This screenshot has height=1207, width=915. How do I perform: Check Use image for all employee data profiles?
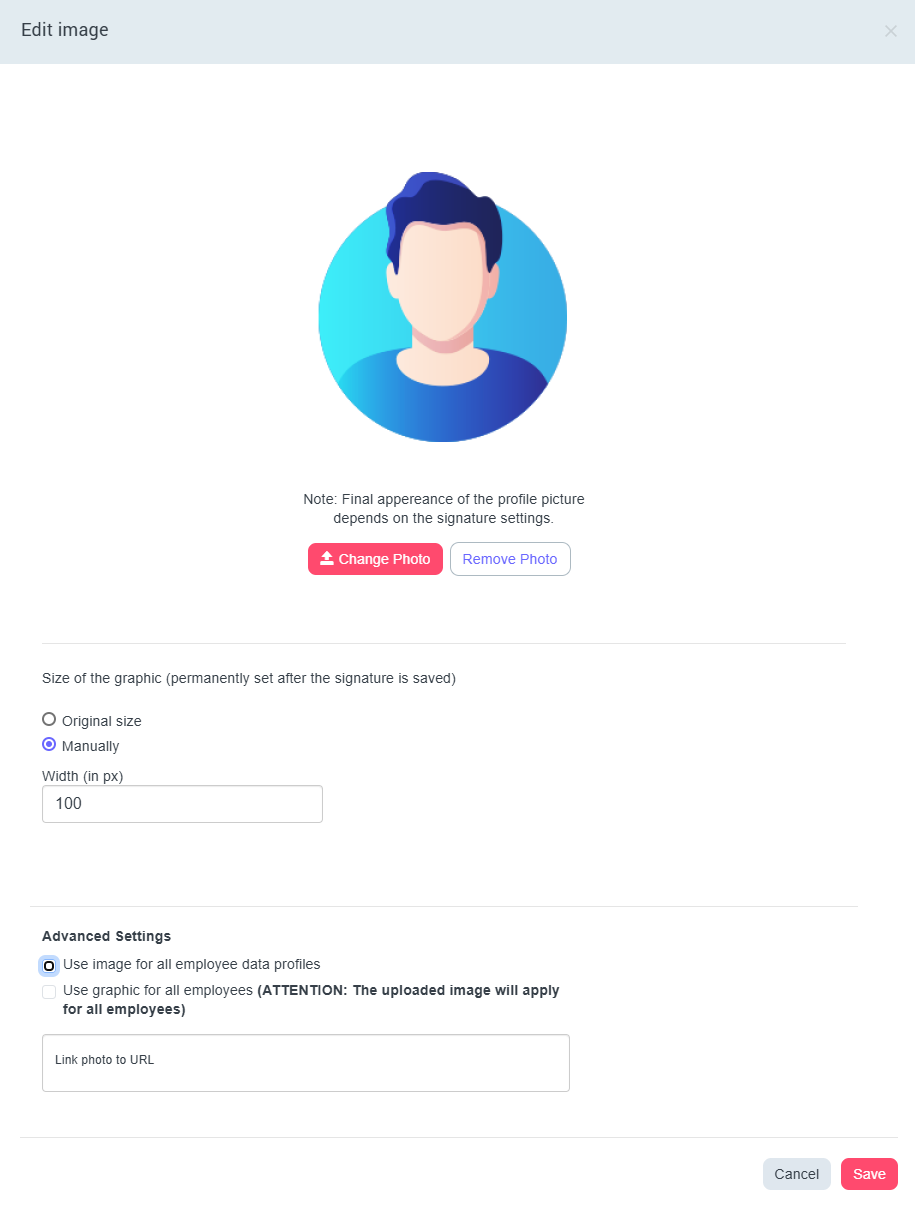(49, 966)
